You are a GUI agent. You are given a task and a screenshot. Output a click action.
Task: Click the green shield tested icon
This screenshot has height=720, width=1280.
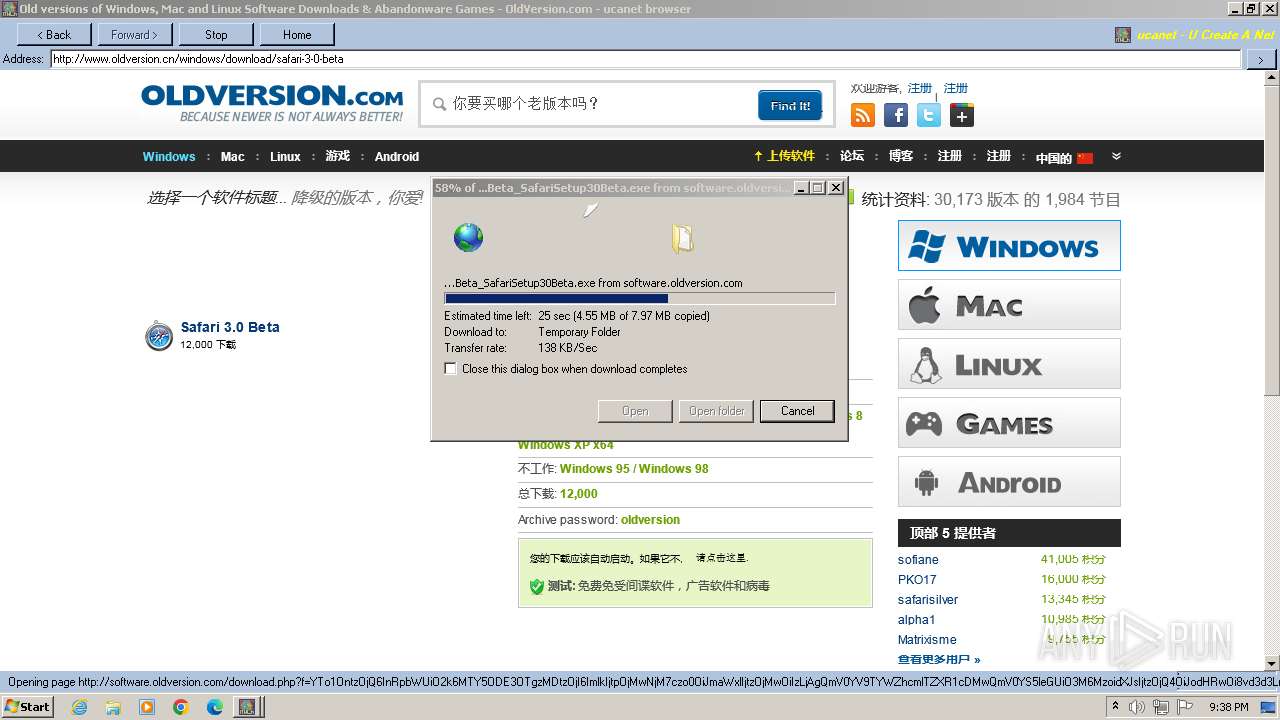tap(537, 586)
